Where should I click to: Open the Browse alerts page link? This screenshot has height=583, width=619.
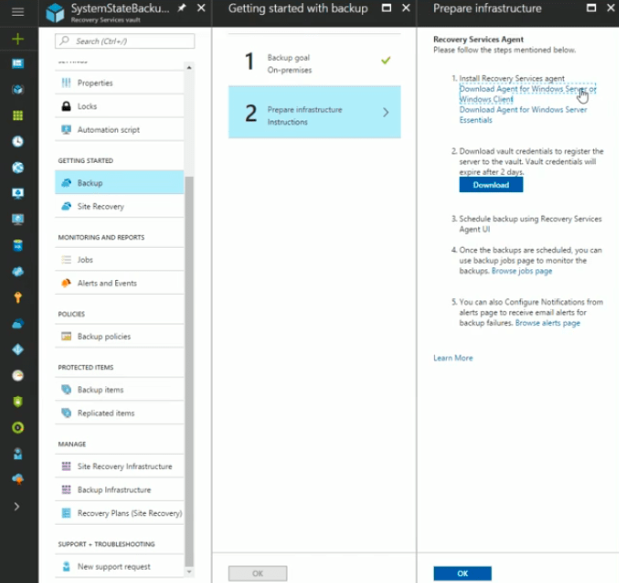click(x=547, y=322)
